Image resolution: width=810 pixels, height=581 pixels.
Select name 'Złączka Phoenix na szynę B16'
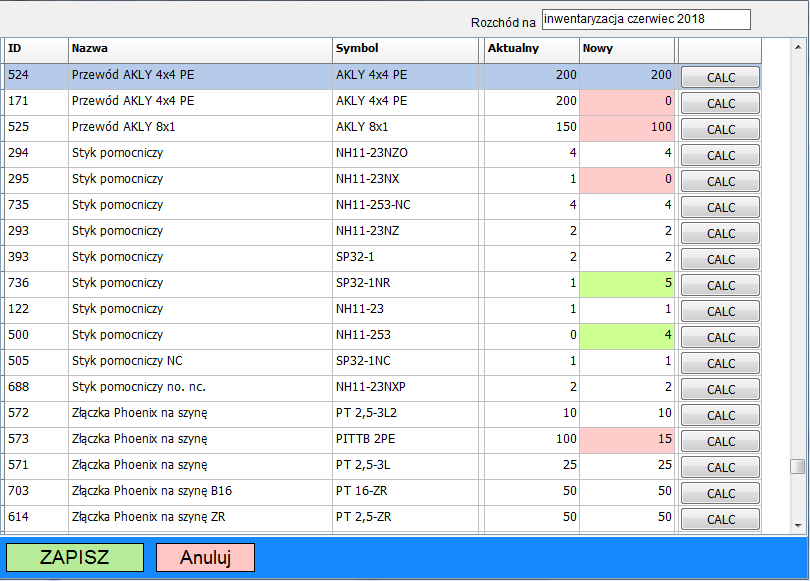point(200,493)
